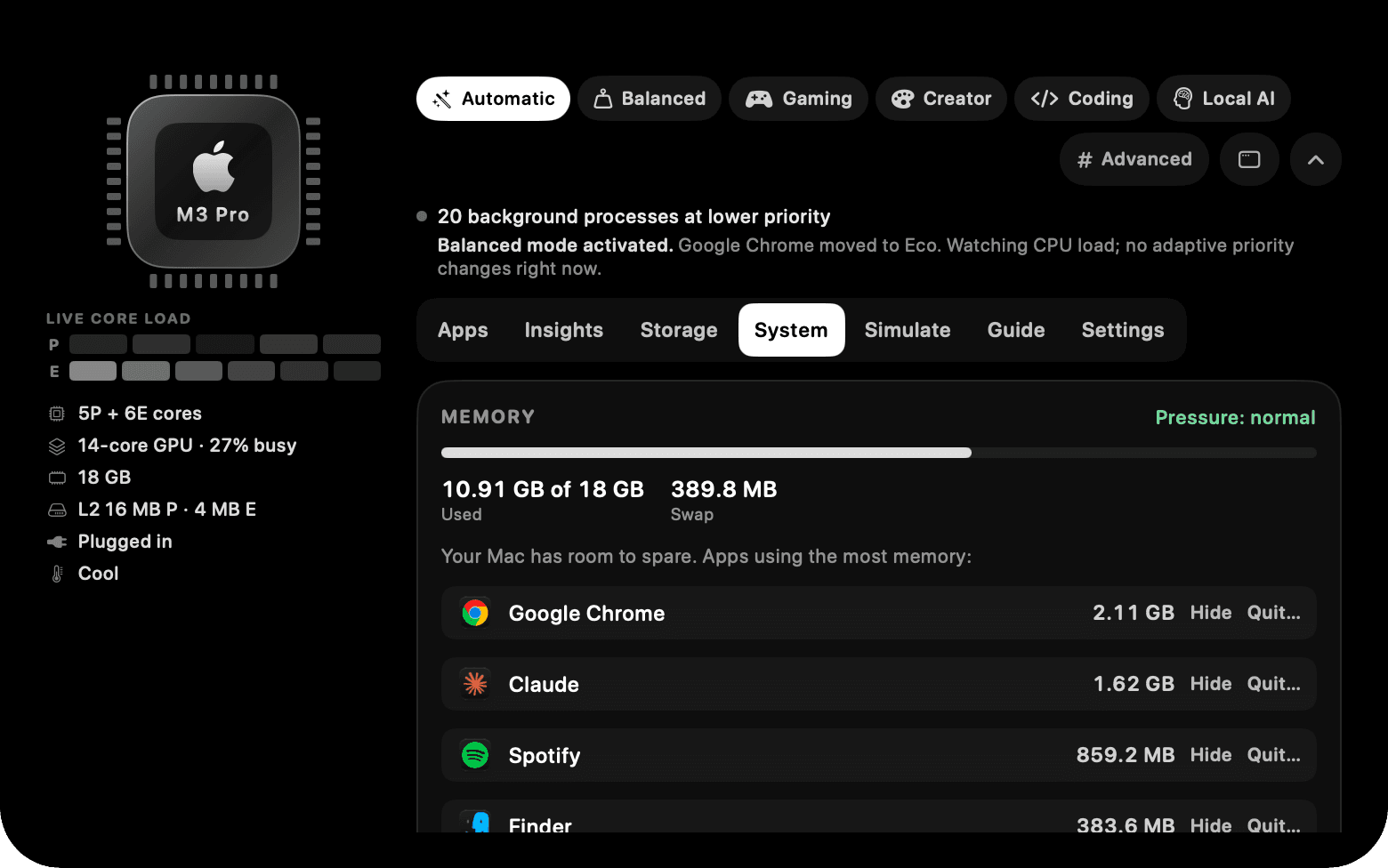Image resolution: width=1388 pixels, height=868 pixels.
Task: Go to the Storage tab
Action: [679, 330]
